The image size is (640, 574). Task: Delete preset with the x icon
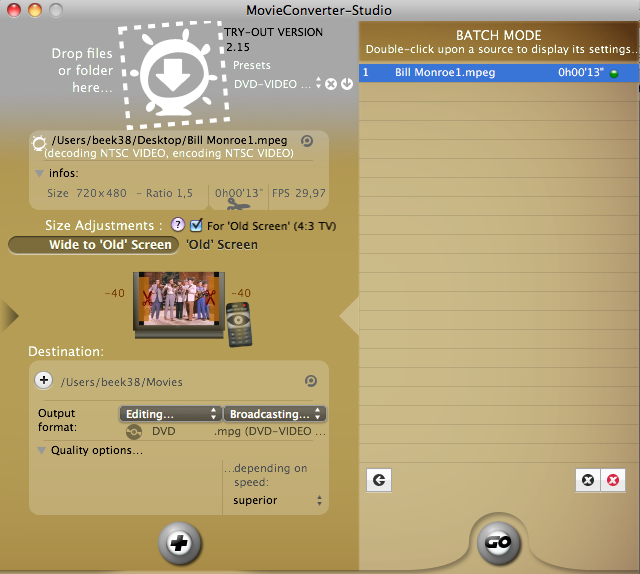pyautogui.click(x=331, y=84)
